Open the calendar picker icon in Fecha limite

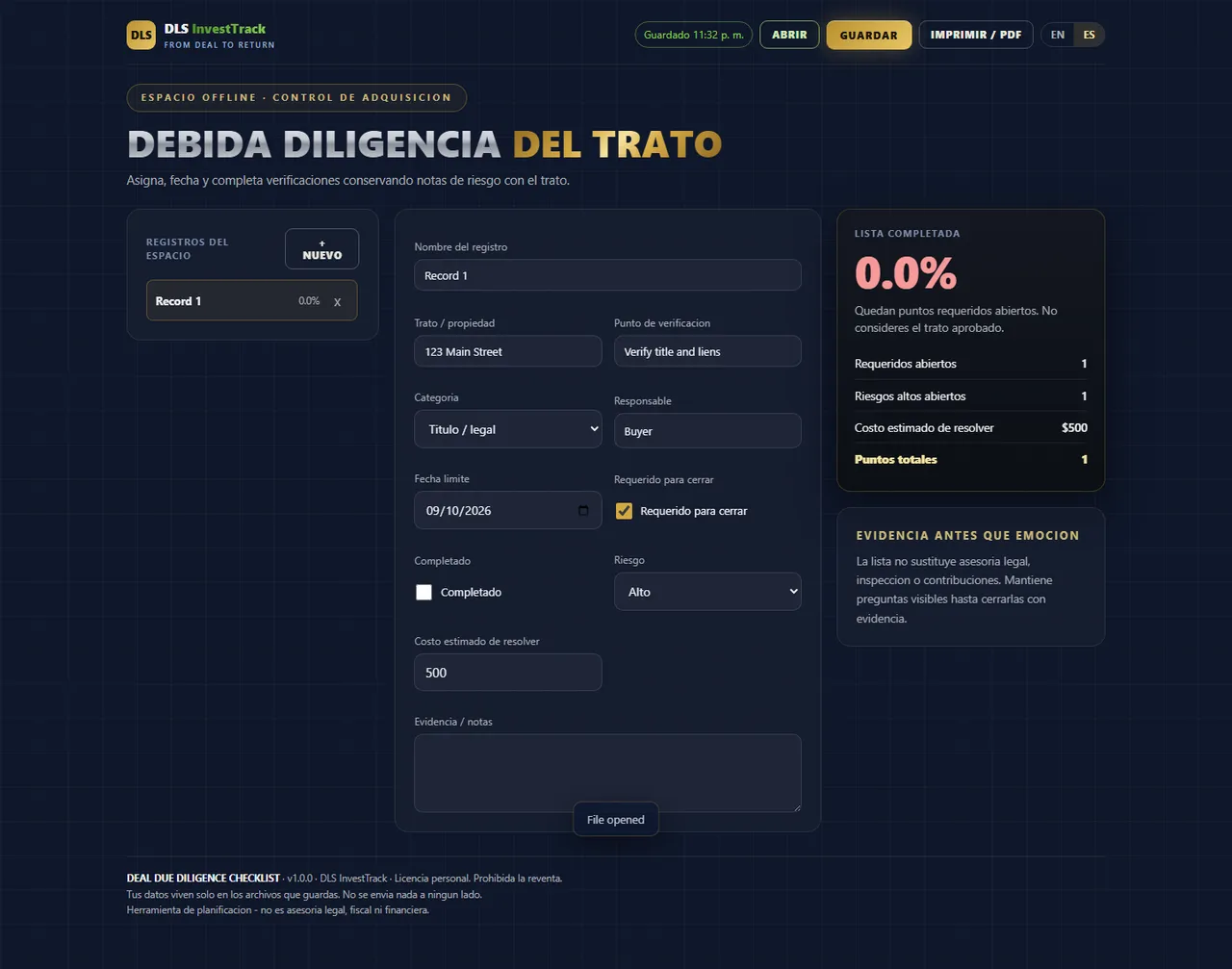[583, 511]
